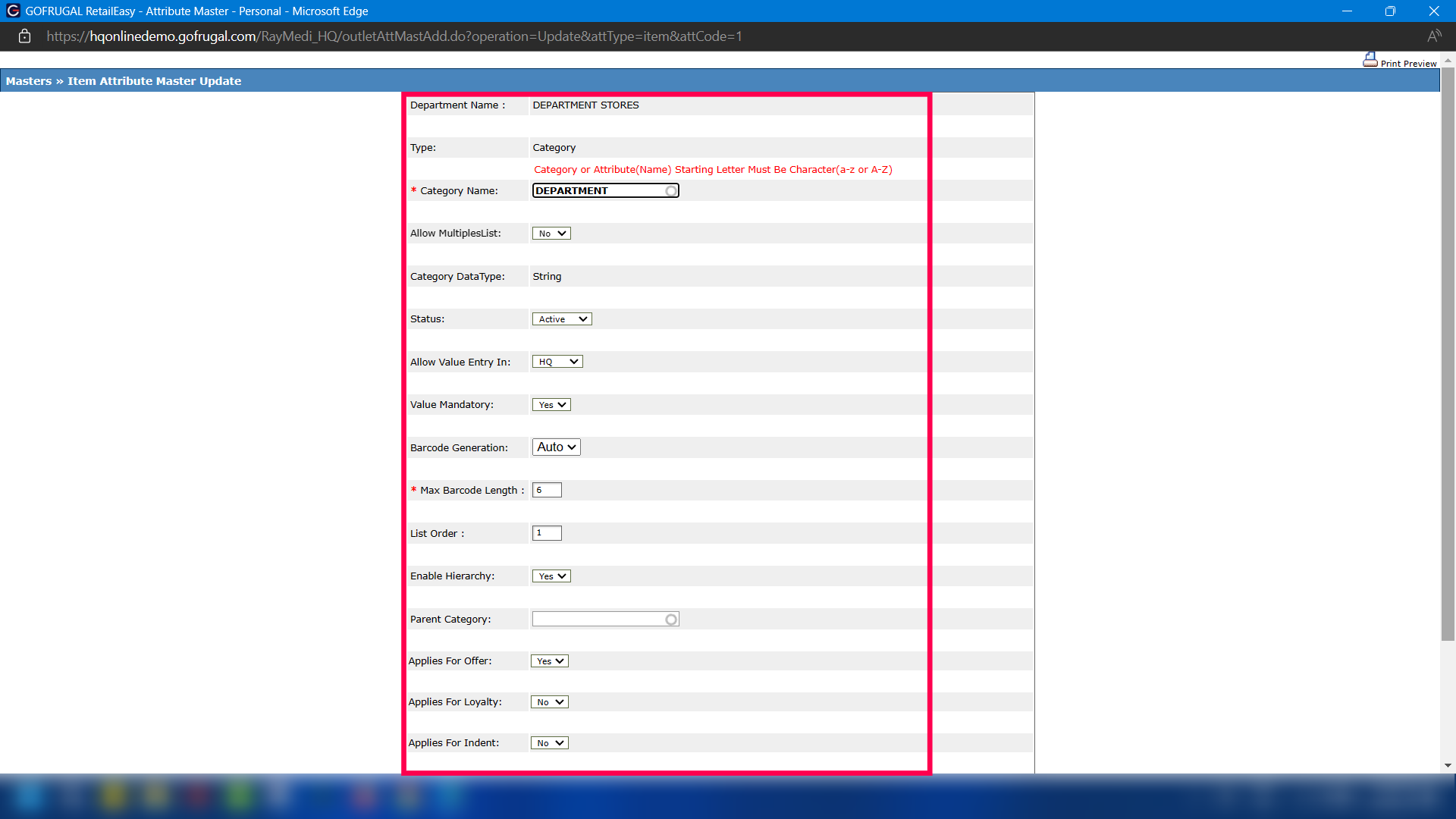Click circle lookup icon in Category Name field
This screenshot has height=819, width=1456.
pyautogui.click(x=671, y=191)
